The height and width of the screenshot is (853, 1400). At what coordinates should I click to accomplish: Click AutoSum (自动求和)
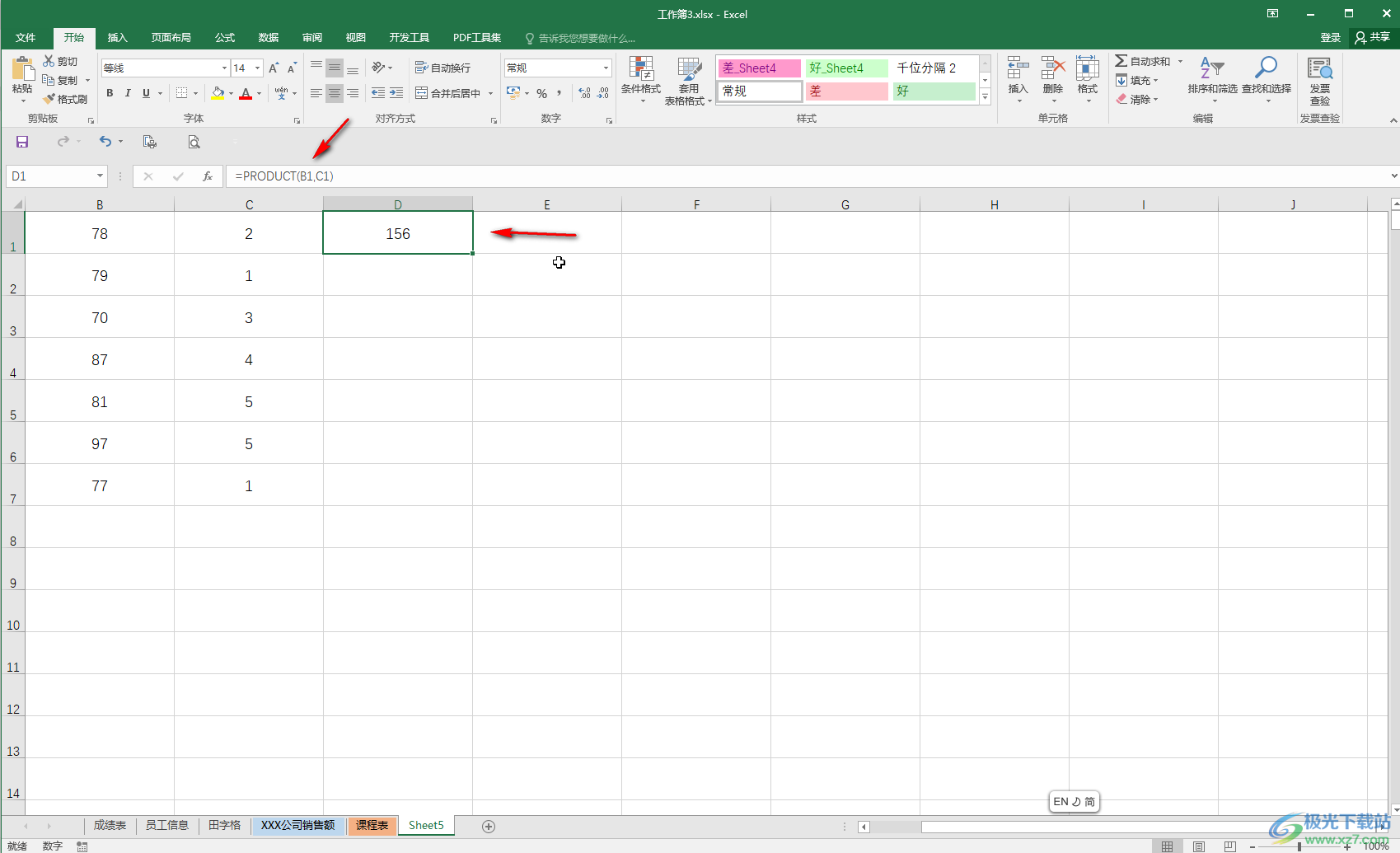click(x=1143, y=61)
